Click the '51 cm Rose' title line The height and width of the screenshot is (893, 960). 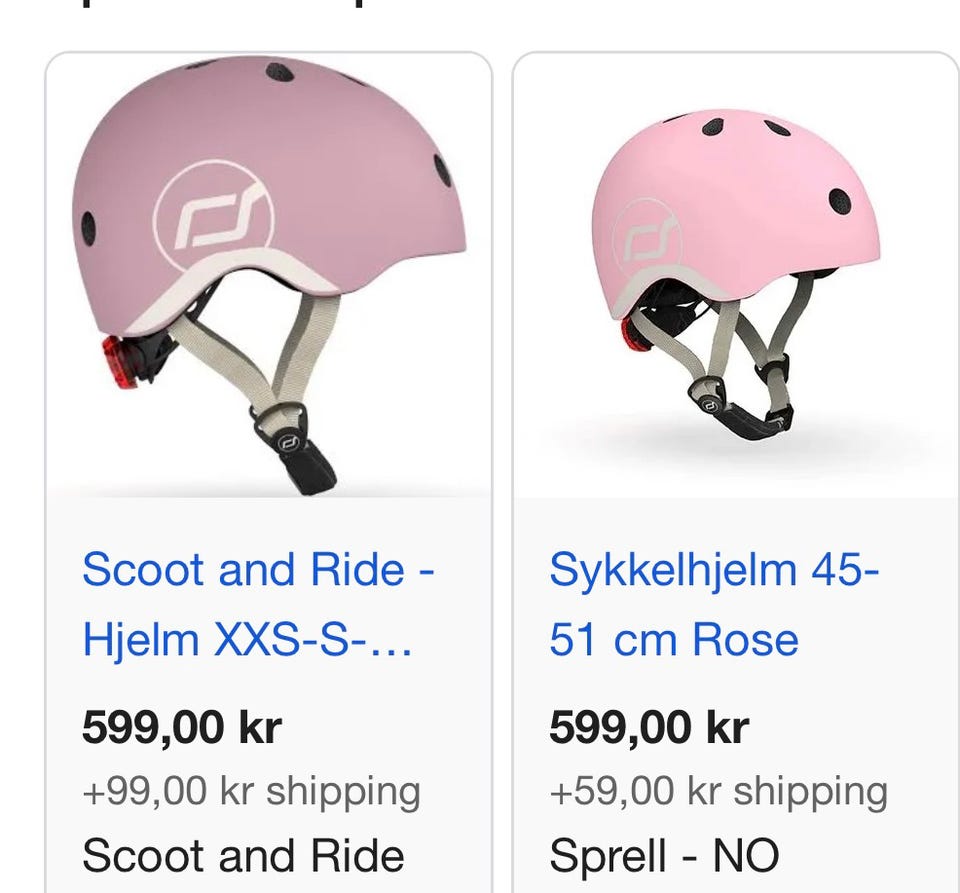(674, 640)
